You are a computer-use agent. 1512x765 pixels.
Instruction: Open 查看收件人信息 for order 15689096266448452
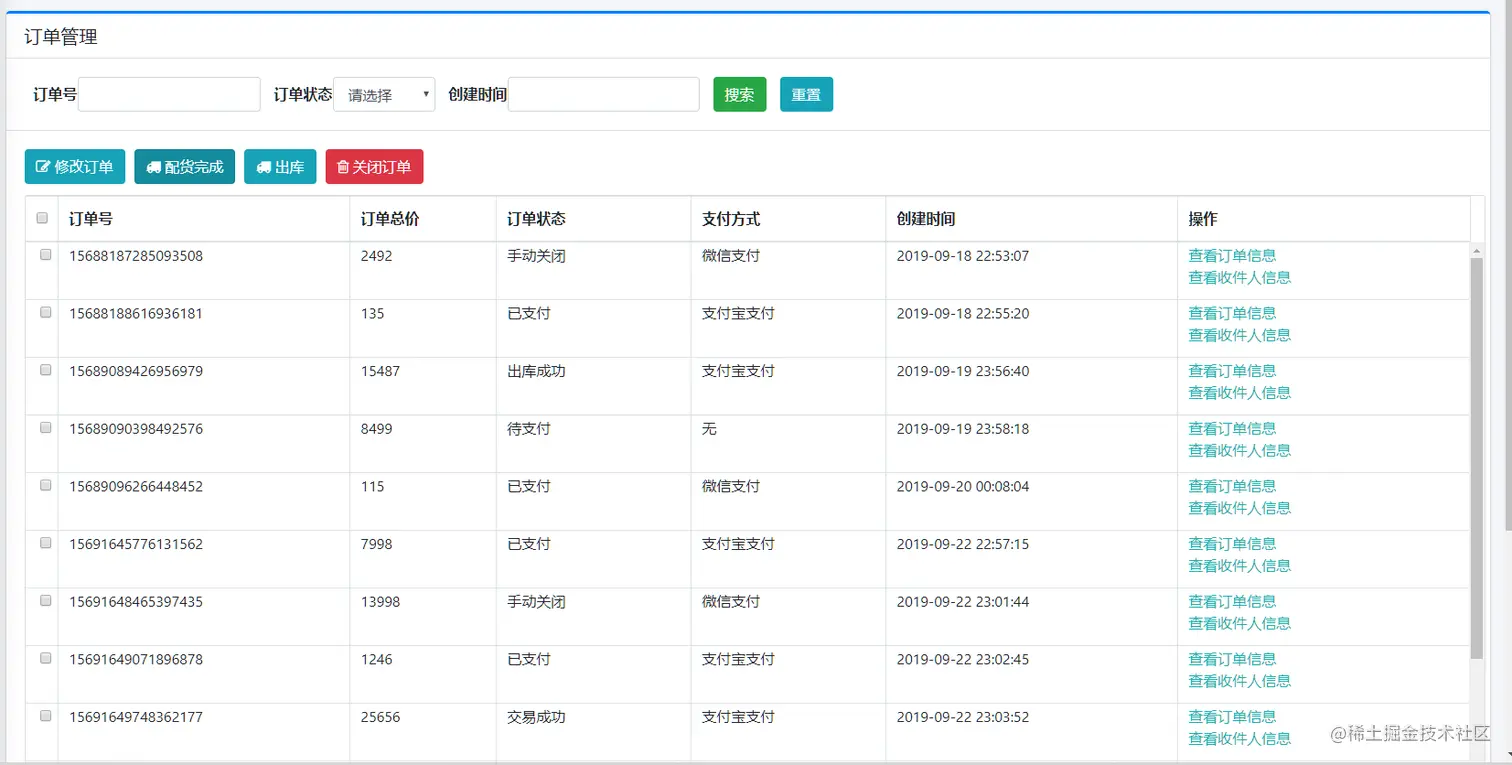pyautogui.click(x=1239, y=508)
